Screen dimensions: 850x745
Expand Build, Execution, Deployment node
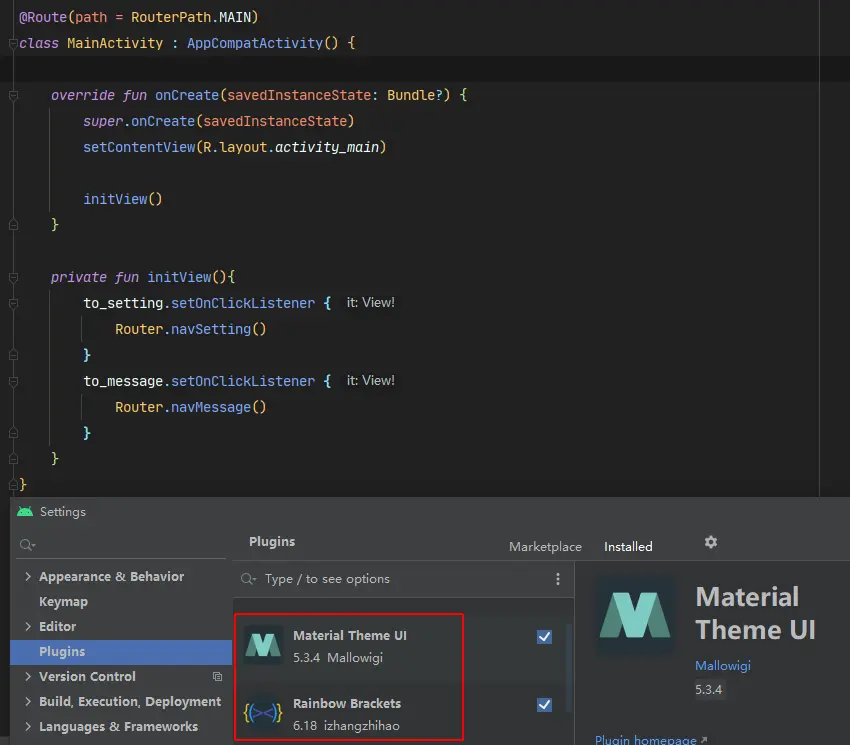(x=28, y=701)
